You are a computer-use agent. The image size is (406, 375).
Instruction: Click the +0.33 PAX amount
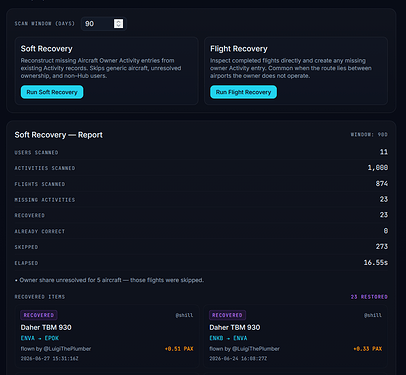pos(367,349)
